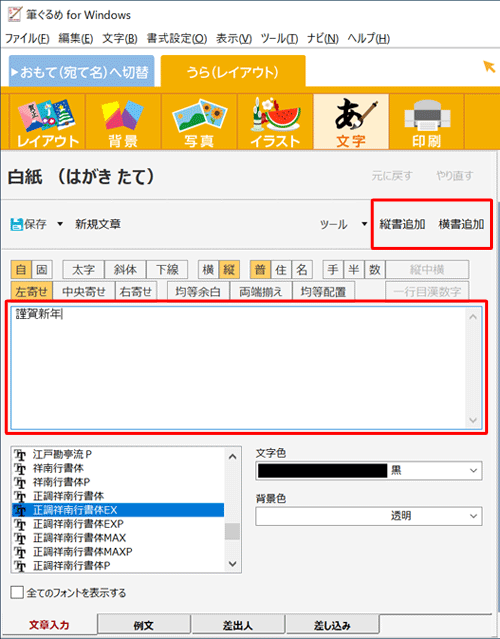Switch to 縦 vertical writing
Image resolution: width=500 pixels, height=639 pixels.
coord(229,269)
